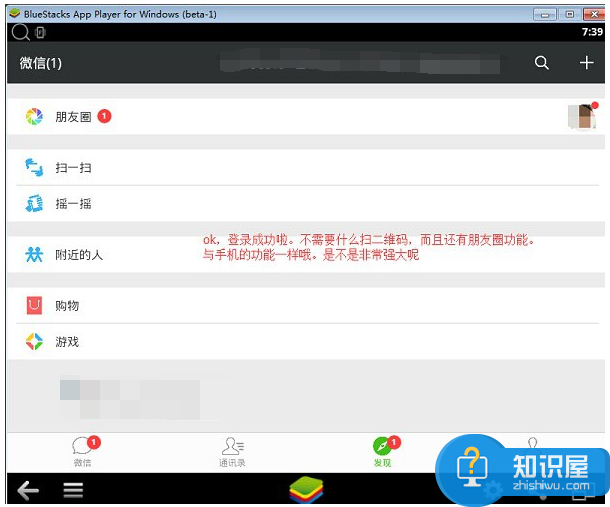
Task: Click the 购物 shopping bag icon
Action: tap(34, 305)
